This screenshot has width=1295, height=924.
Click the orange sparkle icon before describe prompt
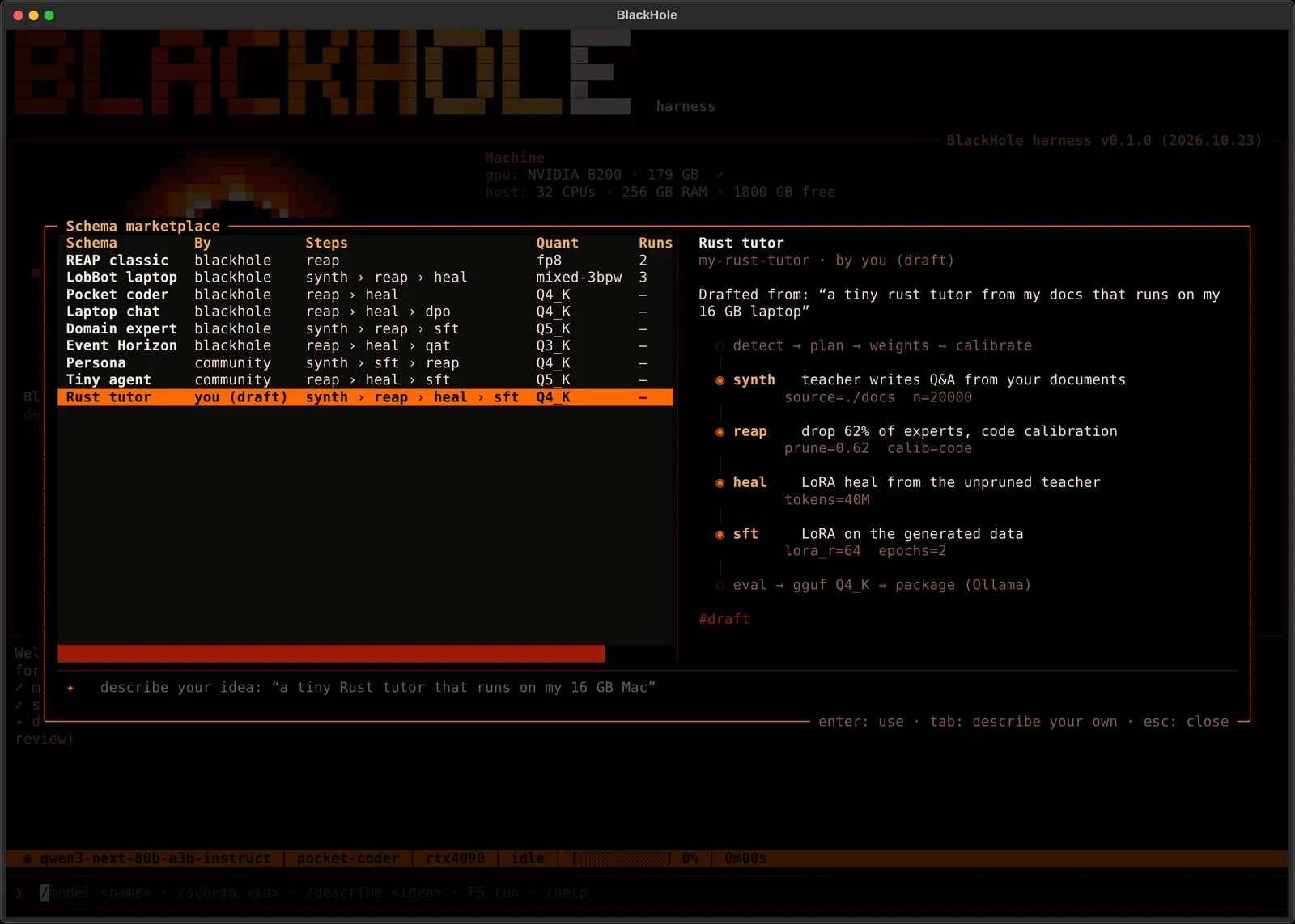pos(70,688)
